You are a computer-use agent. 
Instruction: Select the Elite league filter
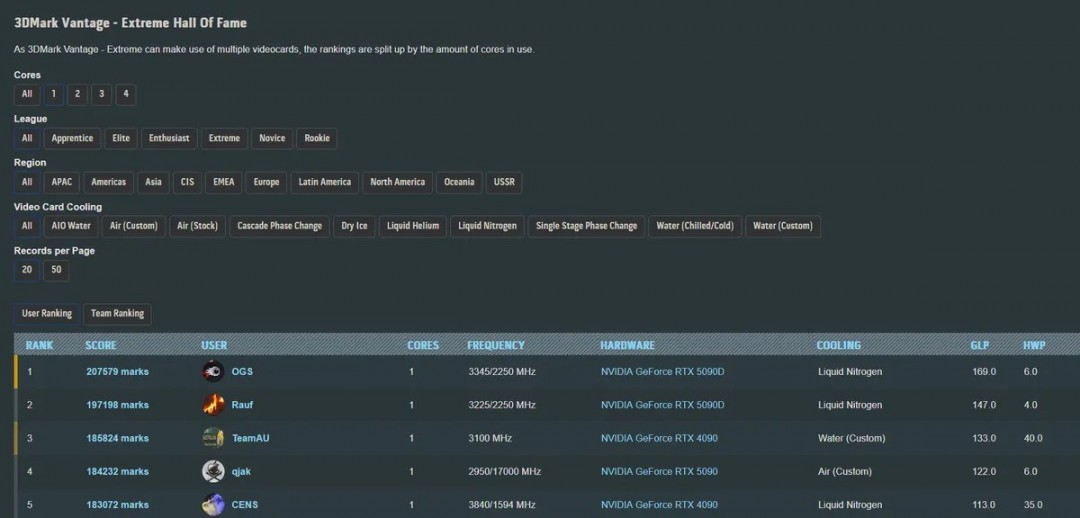tap(121, 138)
